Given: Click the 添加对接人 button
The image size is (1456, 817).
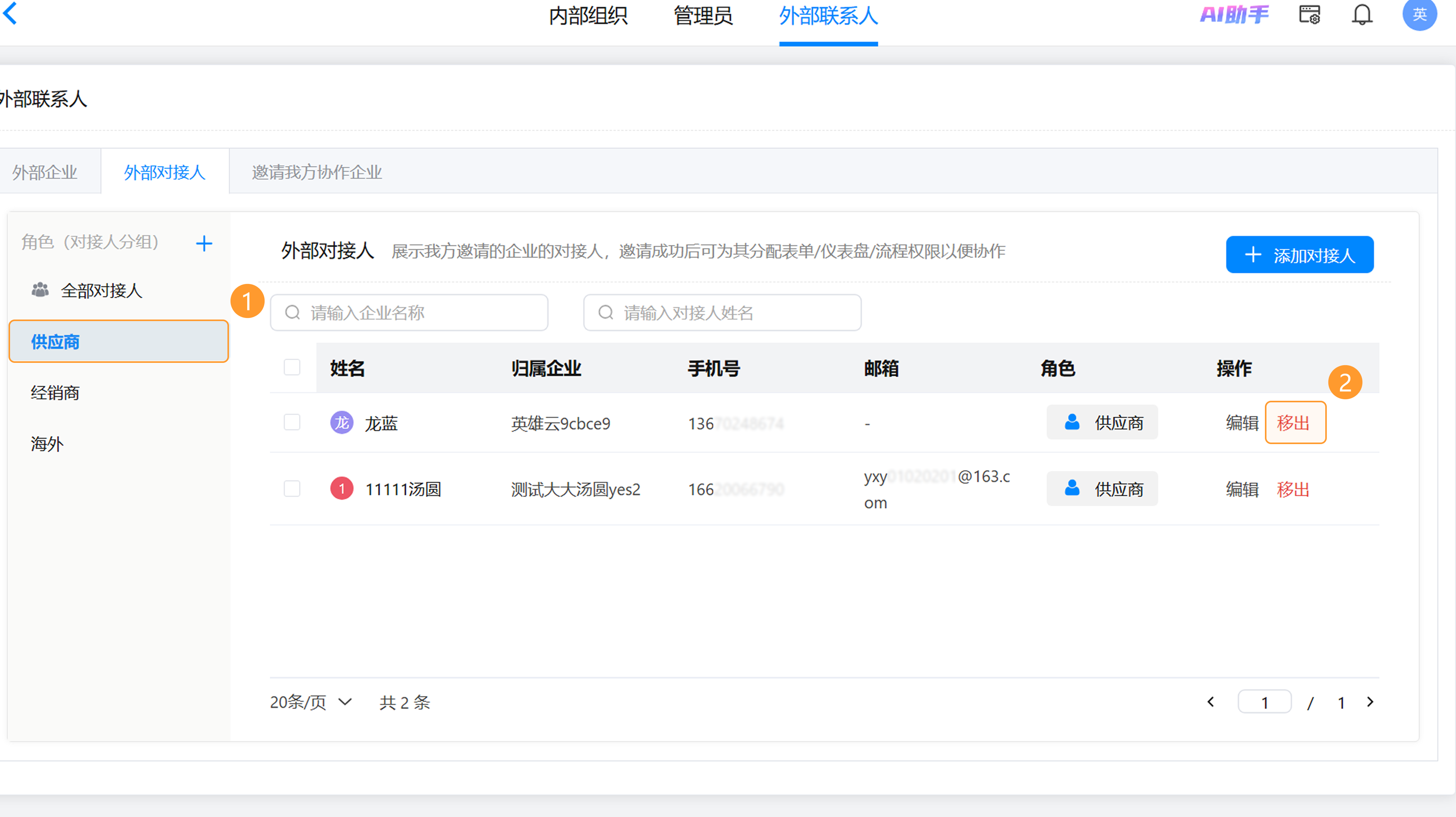Looking at the screenshot, I should click(x=1299, y=255).
